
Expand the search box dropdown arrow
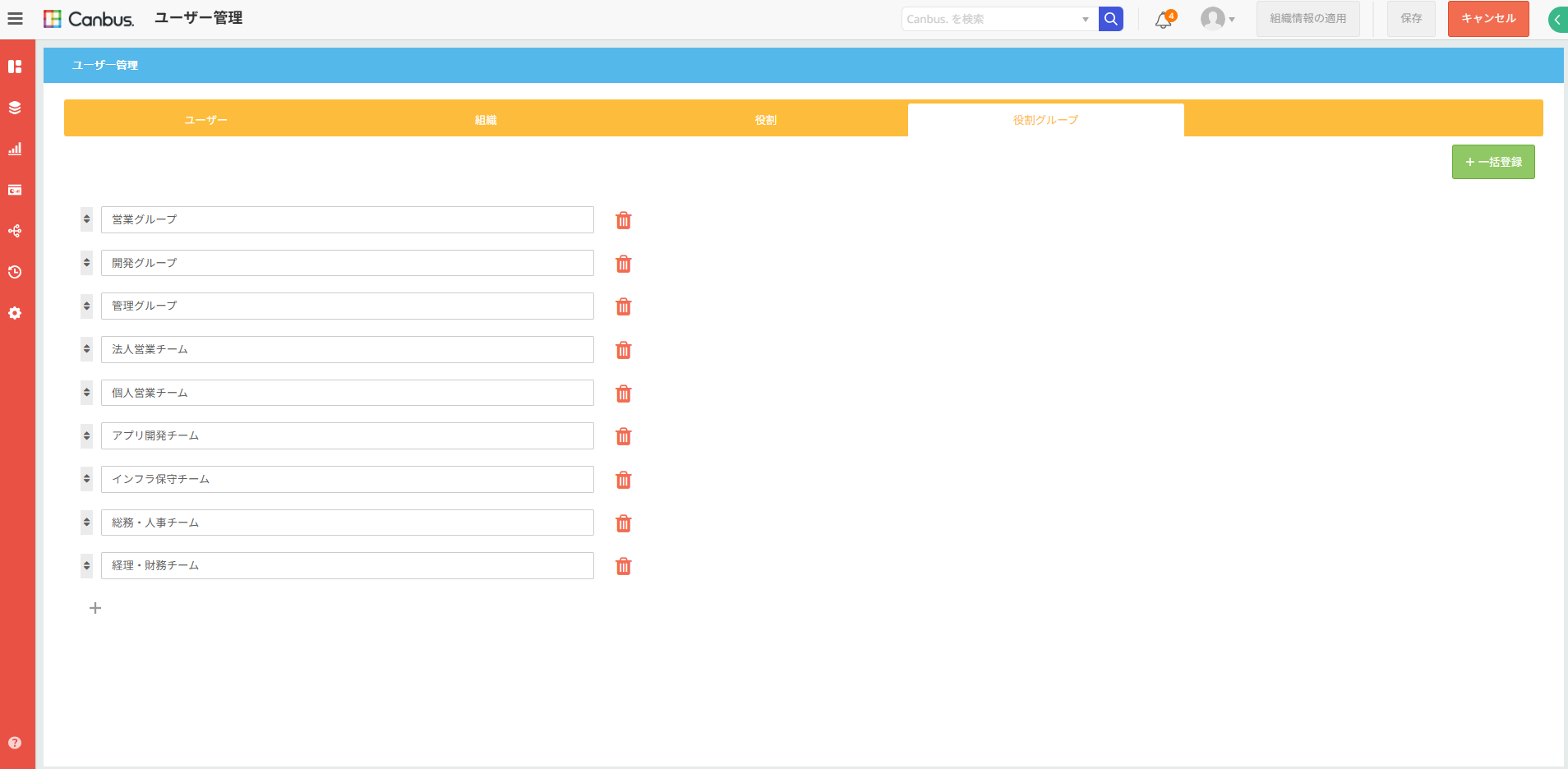1085,19
